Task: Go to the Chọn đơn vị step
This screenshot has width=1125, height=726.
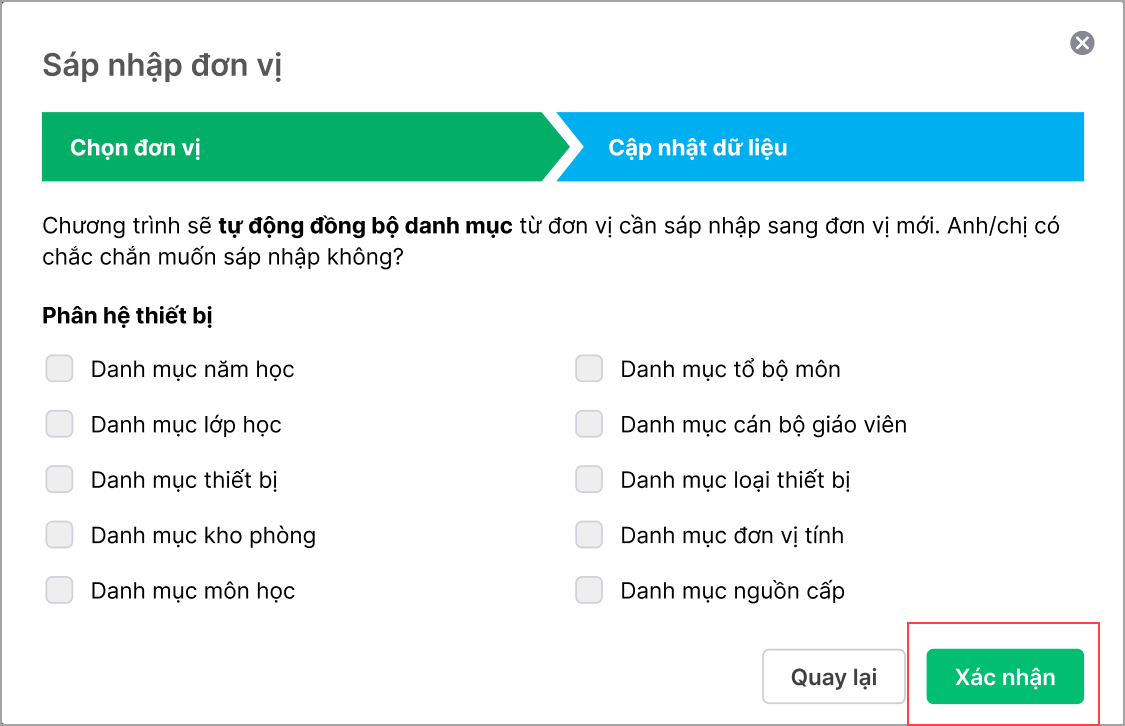Action: [x=136, y=148]
